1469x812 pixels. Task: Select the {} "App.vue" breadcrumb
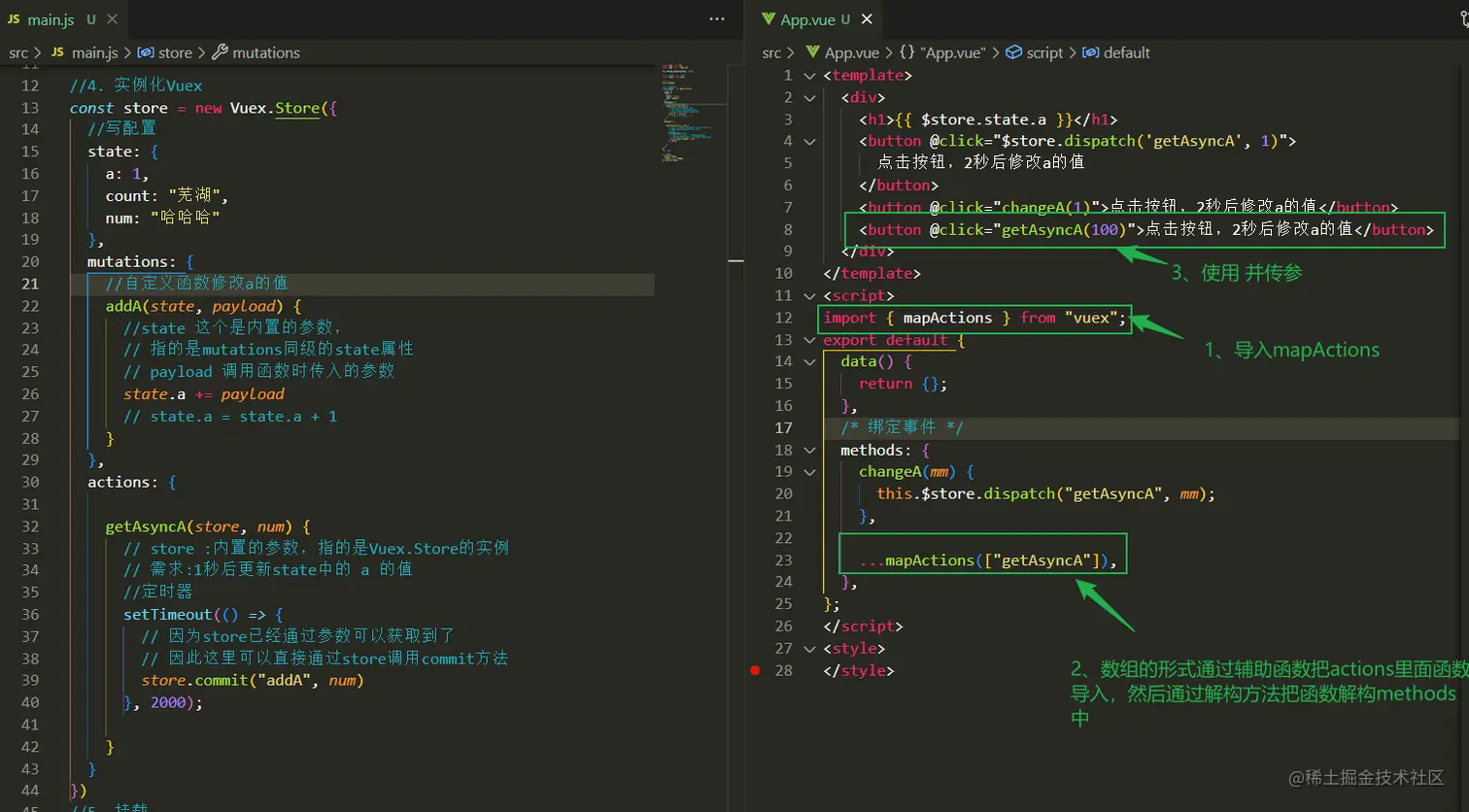[942, 52]
